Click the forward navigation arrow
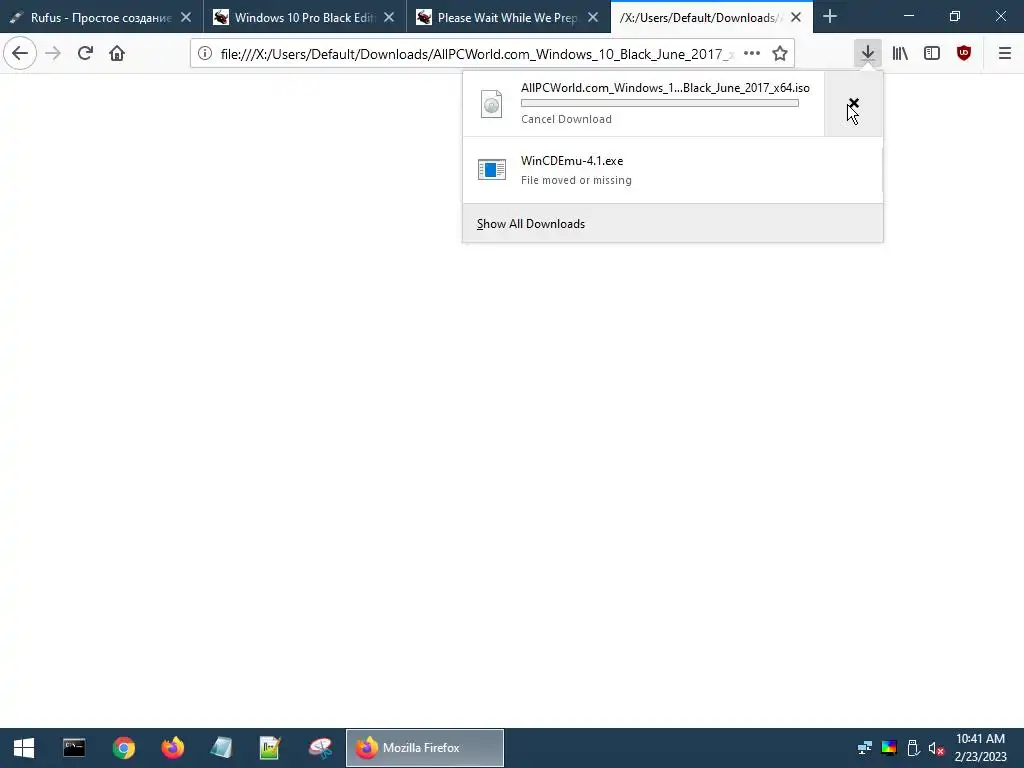Viewport: 1024px width, 768px height. (54, 53)
